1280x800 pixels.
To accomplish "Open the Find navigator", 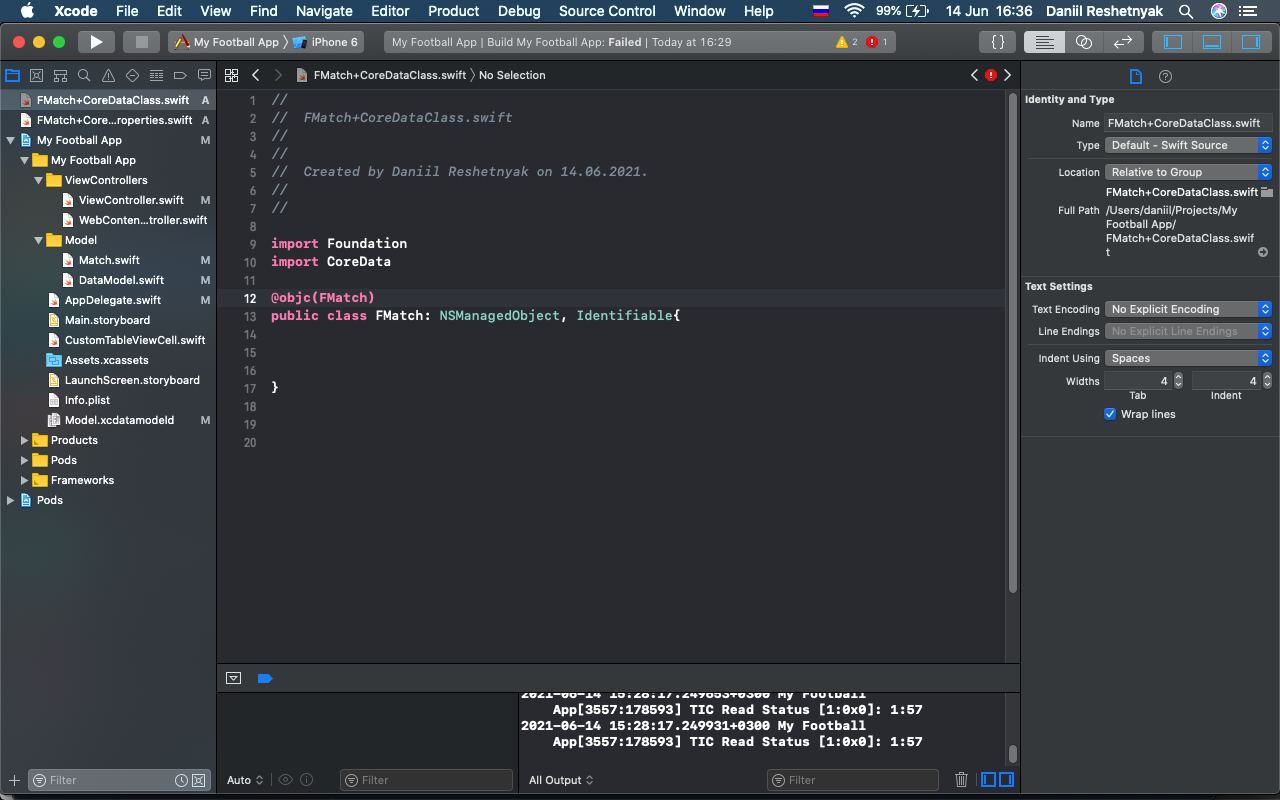I will [85, 75].
